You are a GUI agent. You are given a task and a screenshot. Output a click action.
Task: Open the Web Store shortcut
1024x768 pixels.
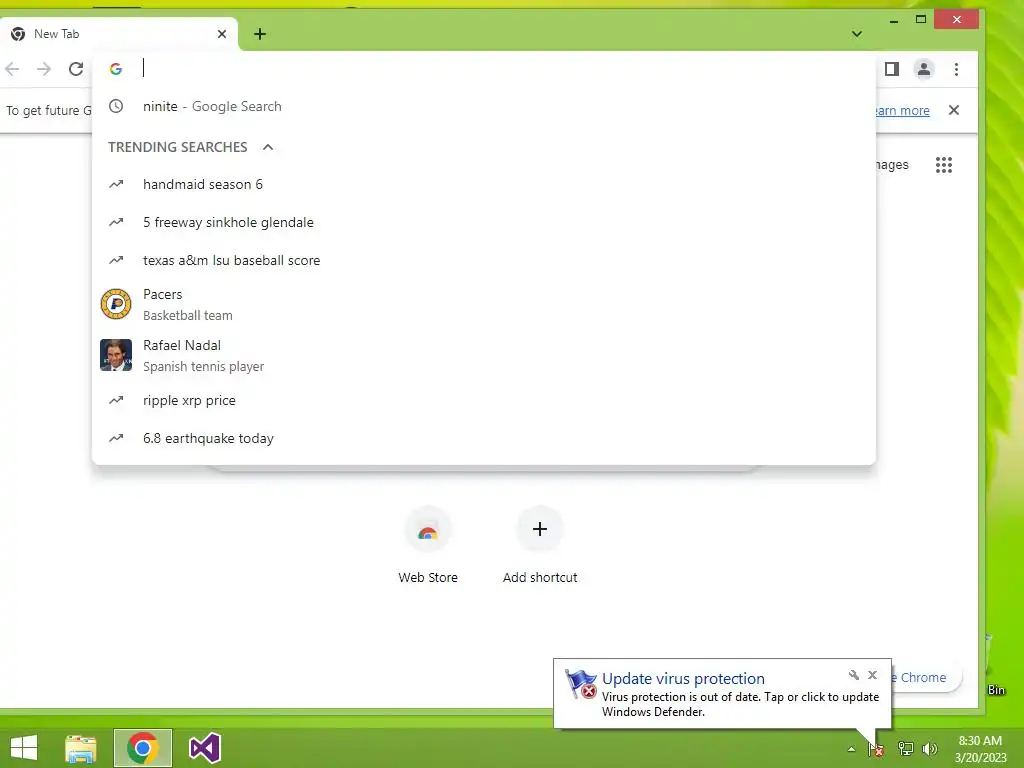(428, 545)
